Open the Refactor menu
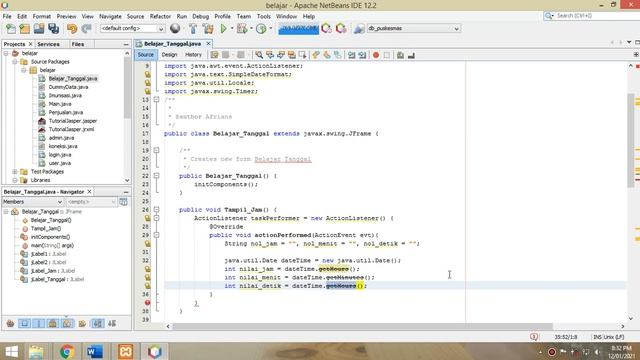 click(x=160, y=16)
